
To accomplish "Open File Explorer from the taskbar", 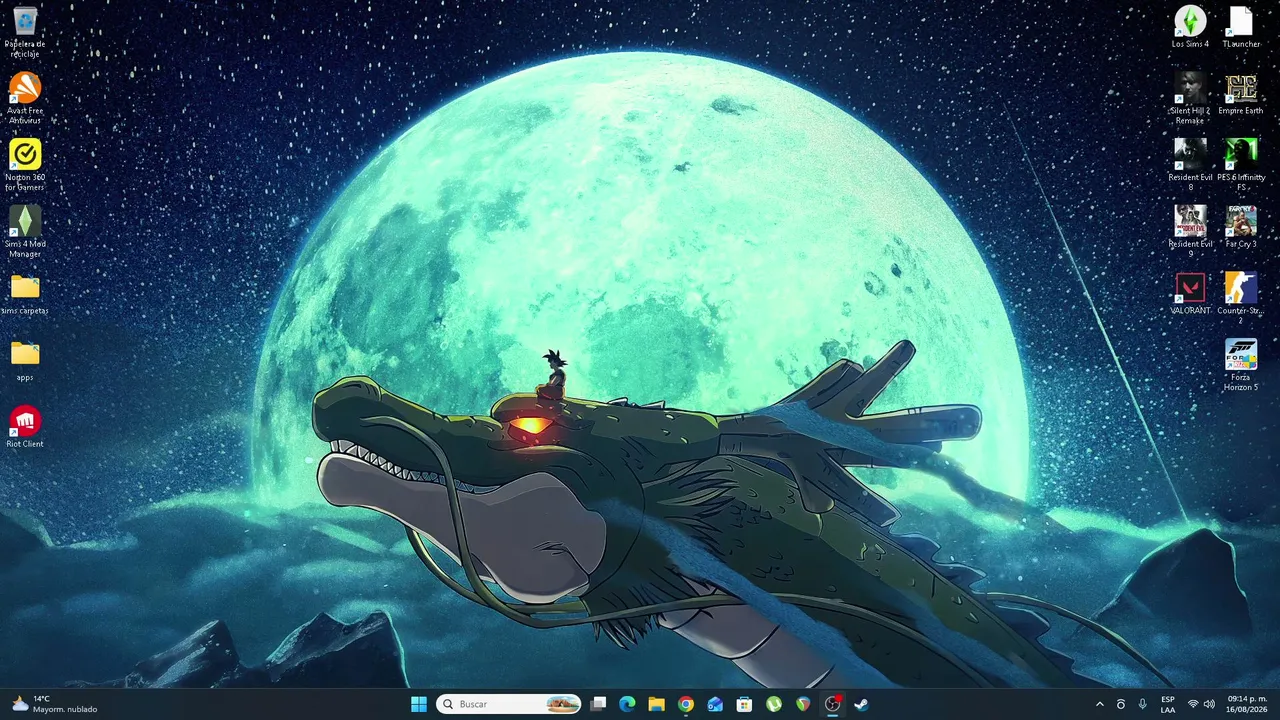I will 656,704.
